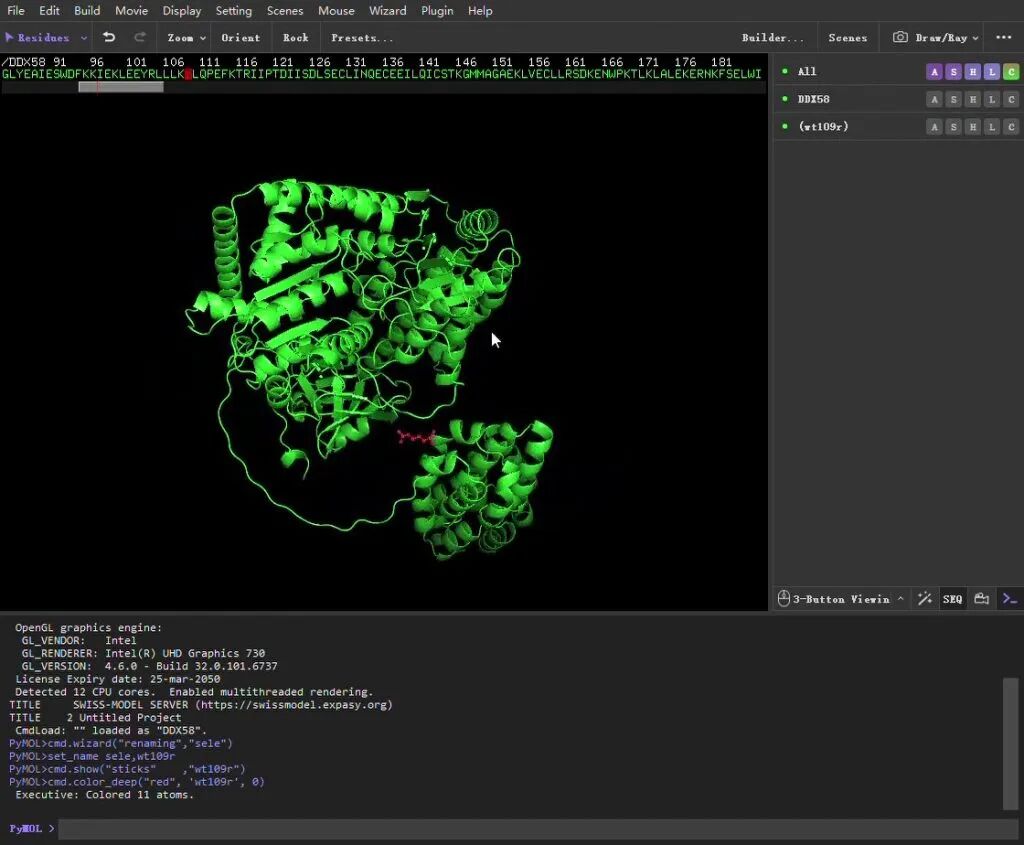Open the Wizard menu

[x=387, y=11]
